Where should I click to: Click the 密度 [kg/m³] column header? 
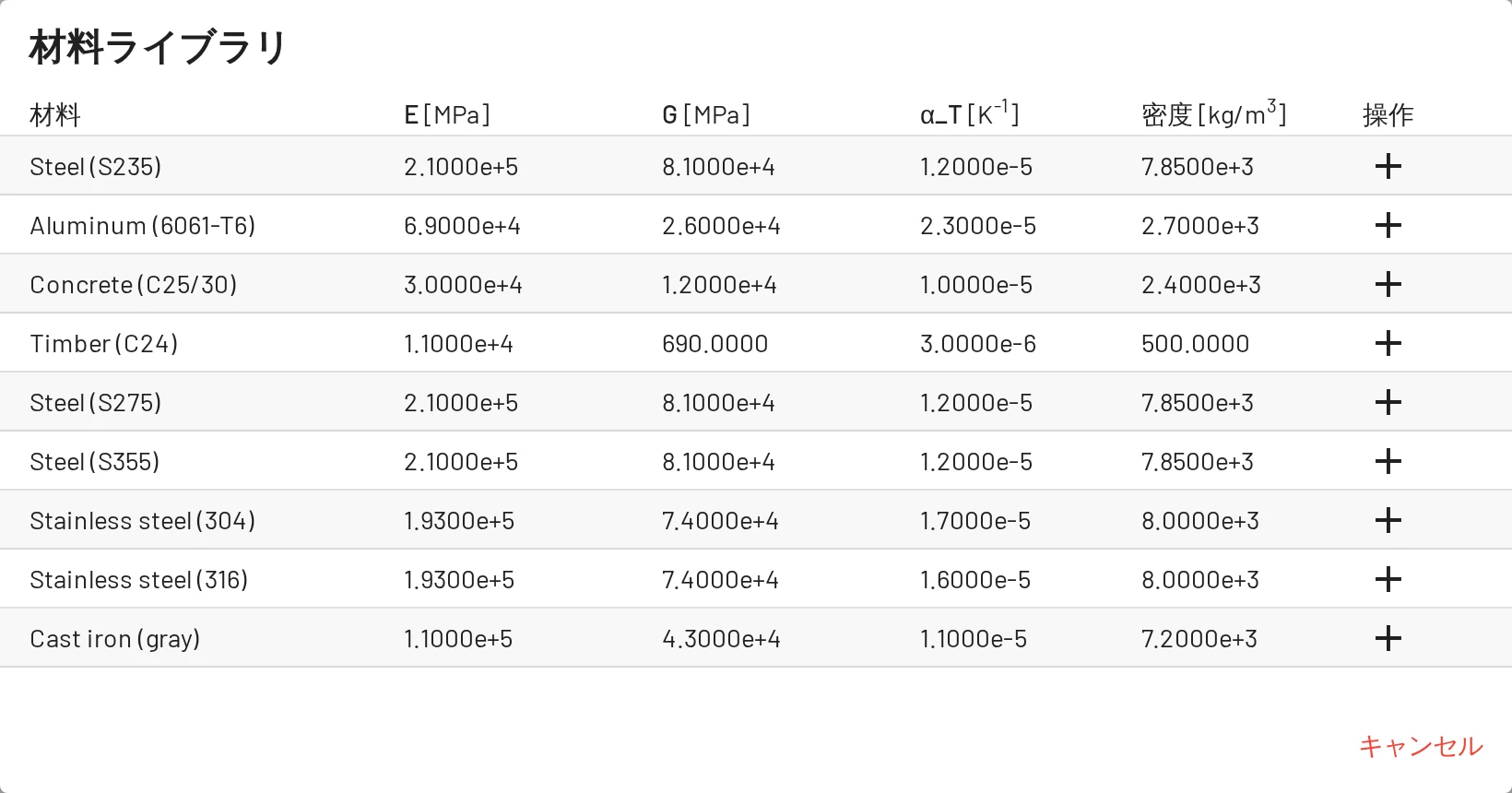coord(1213,113)
